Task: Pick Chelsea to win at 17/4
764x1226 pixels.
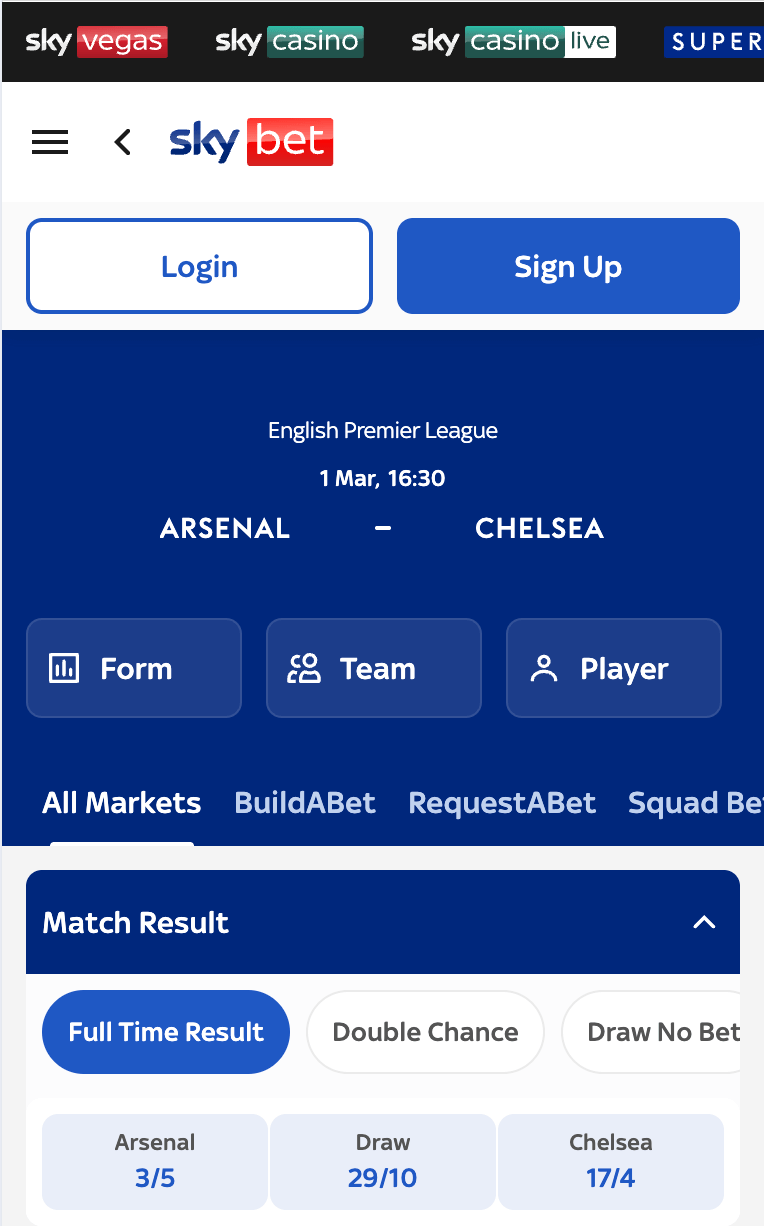Action: click(610, 1161)
